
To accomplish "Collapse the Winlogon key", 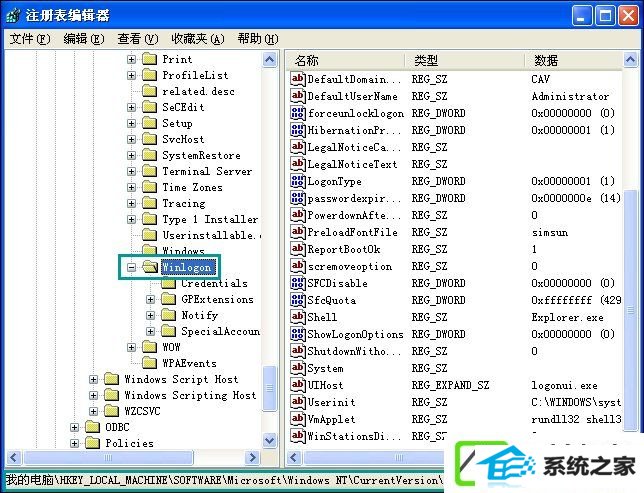I will (131, 267).
